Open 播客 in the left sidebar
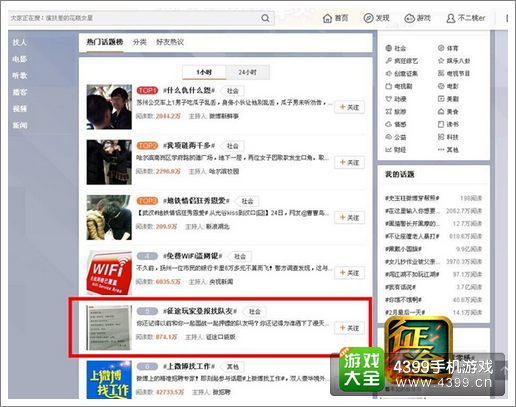The width and height of the screenshot is (516, 407). [19, 92]
